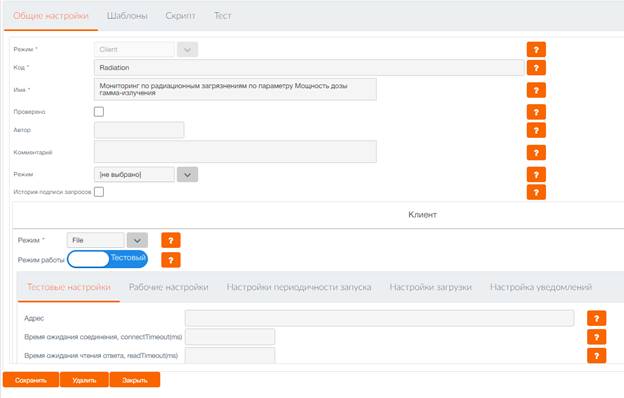Open the Настройка уведомлений tab
The width and height of the screenshot is (624, 398).
point(541,287)
